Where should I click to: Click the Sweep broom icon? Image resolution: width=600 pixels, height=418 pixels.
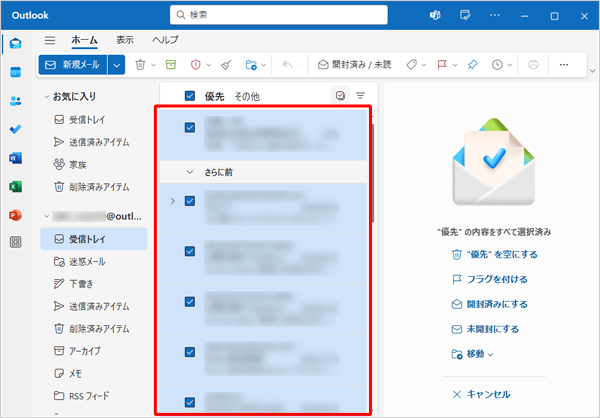pyautogui.click(x=226, y=65)
